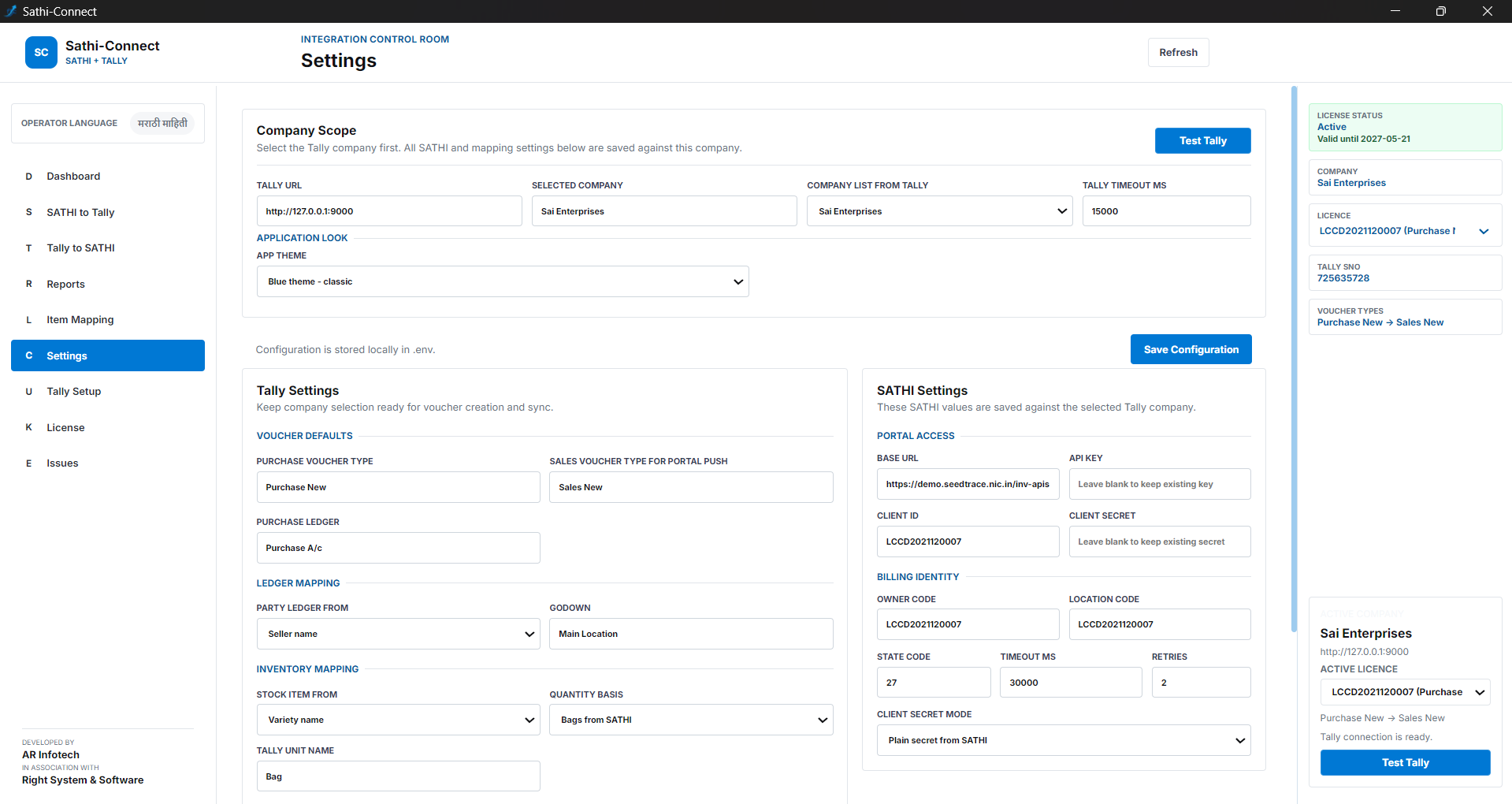This screenshot has width=1512, height=804.
Task: Click SATHI Timeout MS field
Action: (1071, 683)
